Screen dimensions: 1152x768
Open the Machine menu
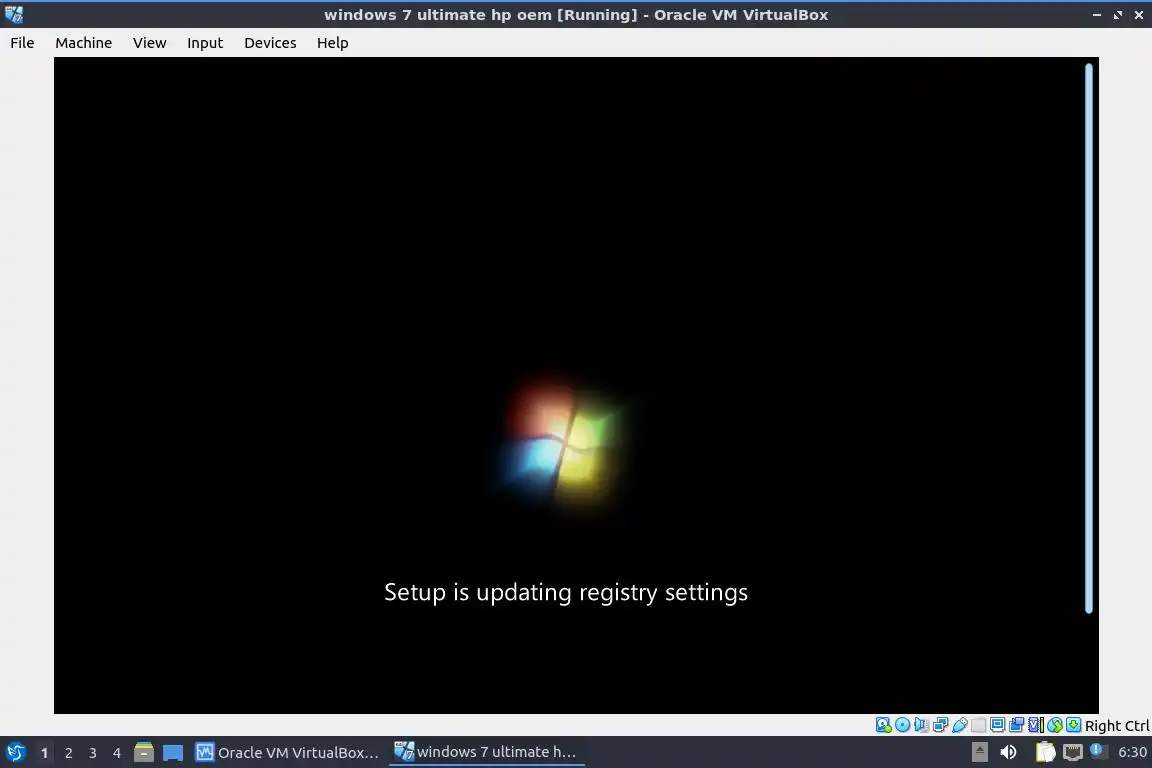click(x=84, y=43)
